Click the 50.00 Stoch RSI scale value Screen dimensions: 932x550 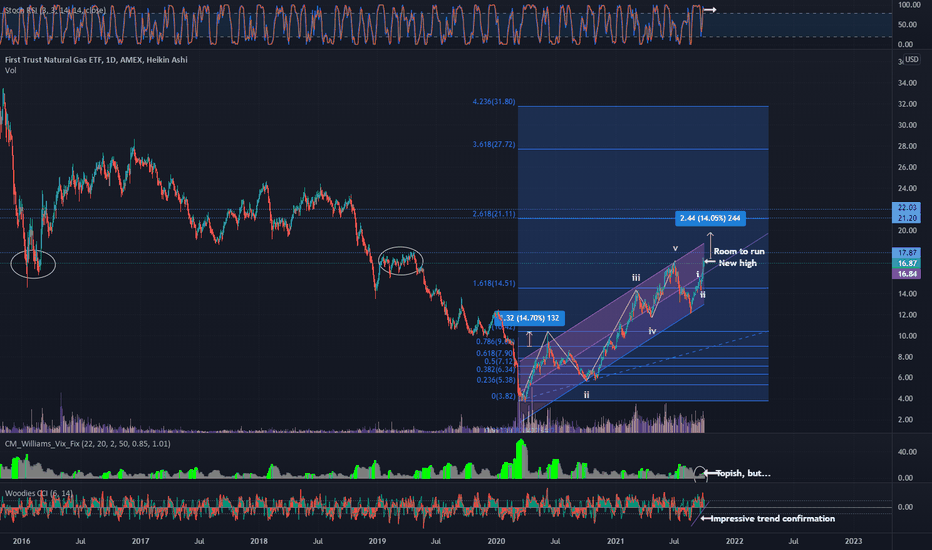pos(907,25)
